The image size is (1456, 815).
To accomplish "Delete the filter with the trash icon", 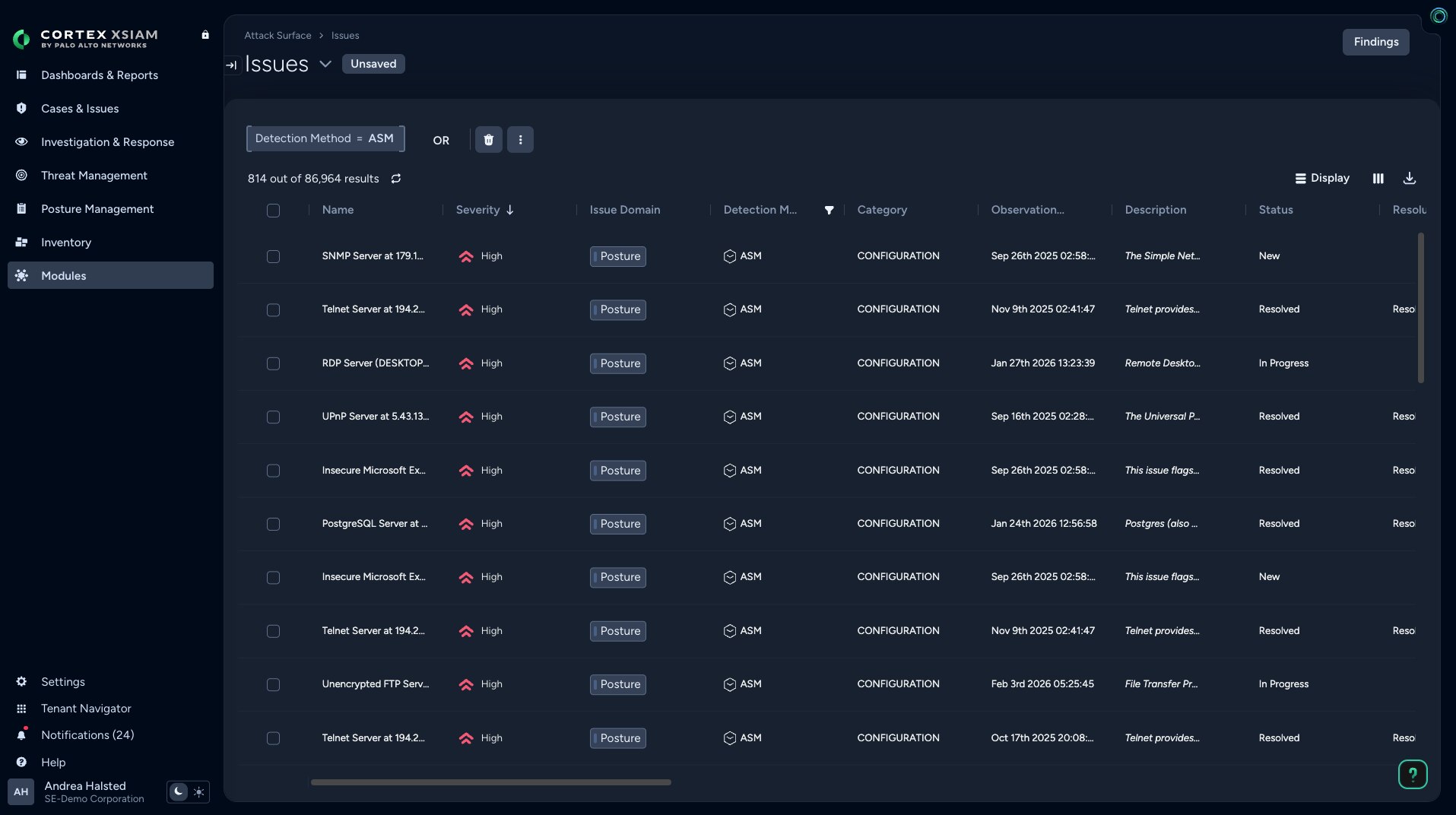I will pos(488,140).
